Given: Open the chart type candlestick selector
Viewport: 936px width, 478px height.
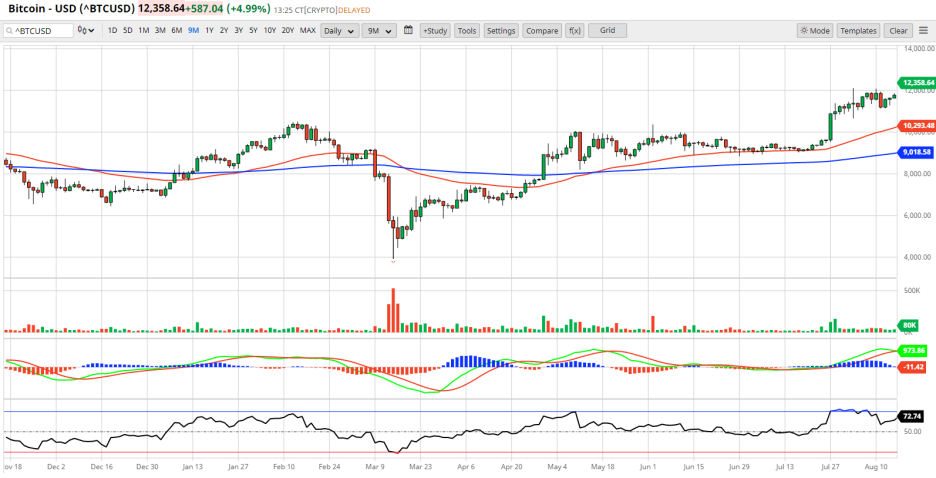Looking at the screenshot, I should (x=87, y=30).
